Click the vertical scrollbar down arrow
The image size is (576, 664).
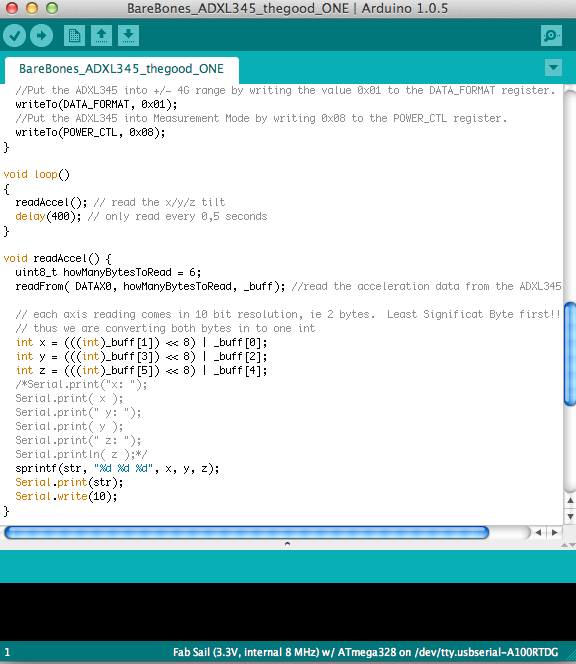[x=570, y=517]
